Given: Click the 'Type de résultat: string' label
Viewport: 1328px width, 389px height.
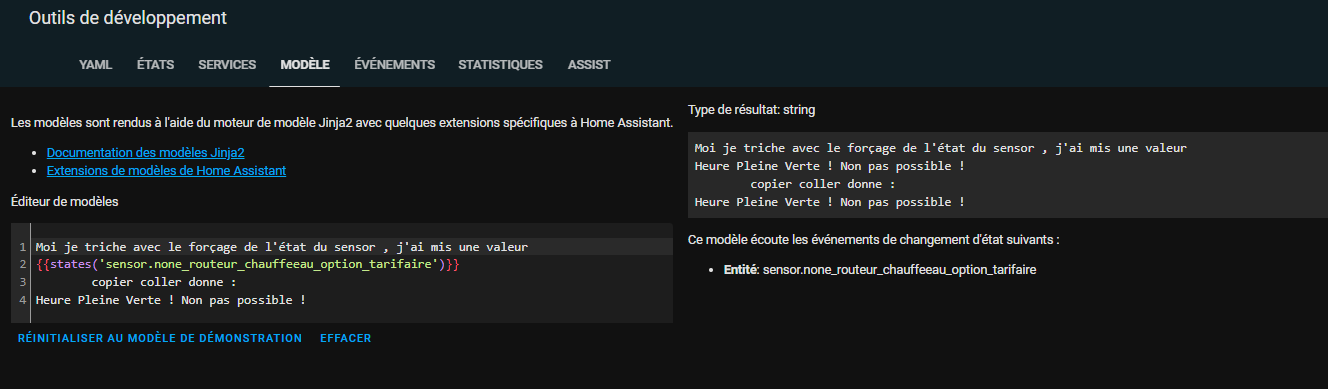Looking at the screenshot, I should tap(752, 108).
